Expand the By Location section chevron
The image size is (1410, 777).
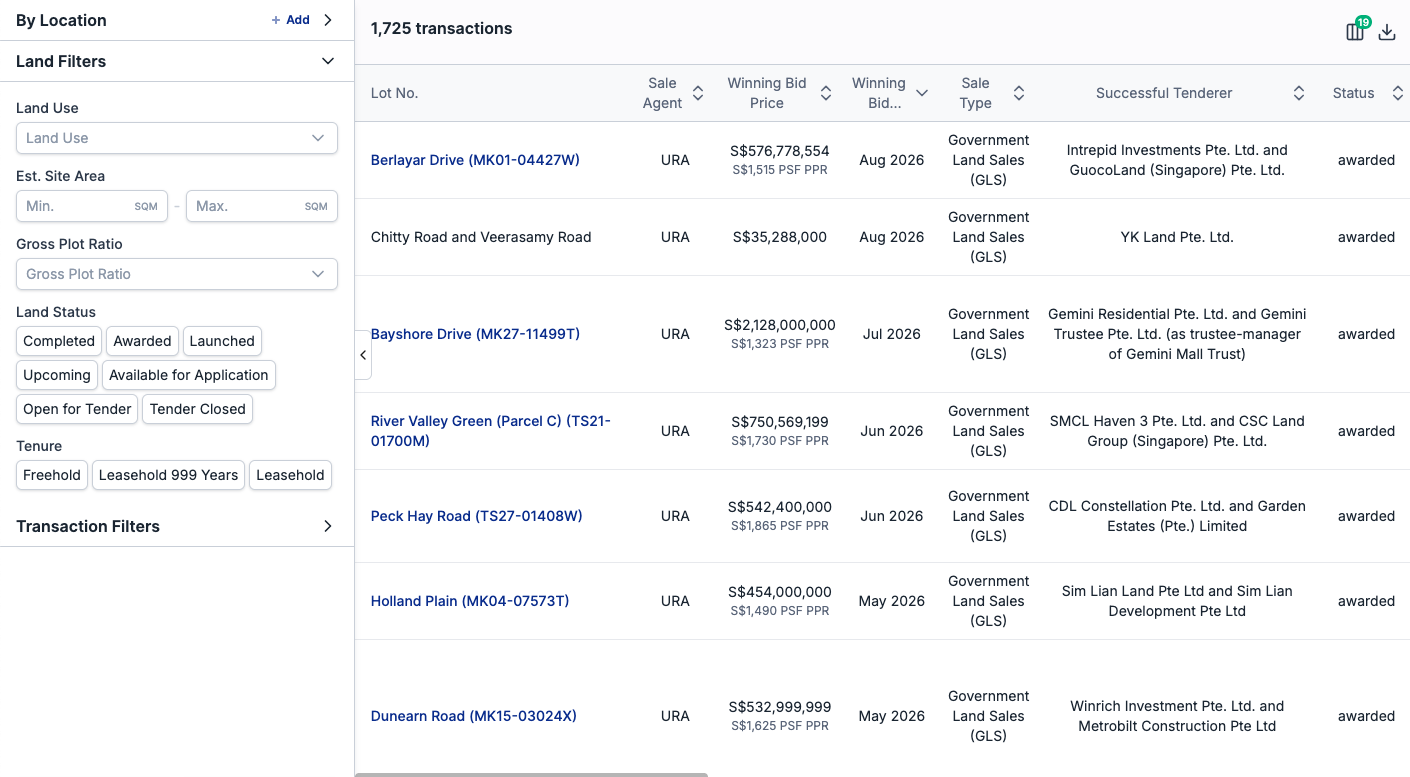tap(328, 20)
